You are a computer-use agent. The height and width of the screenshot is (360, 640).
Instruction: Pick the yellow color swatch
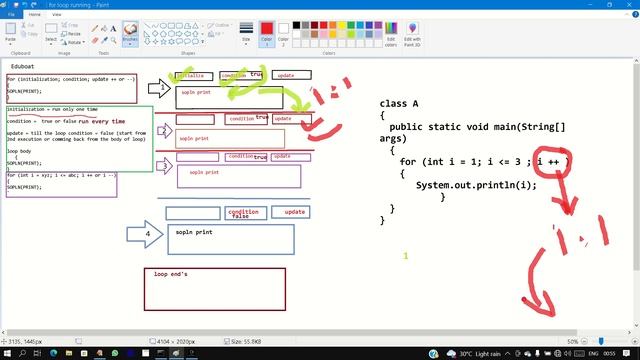[342, 25]
